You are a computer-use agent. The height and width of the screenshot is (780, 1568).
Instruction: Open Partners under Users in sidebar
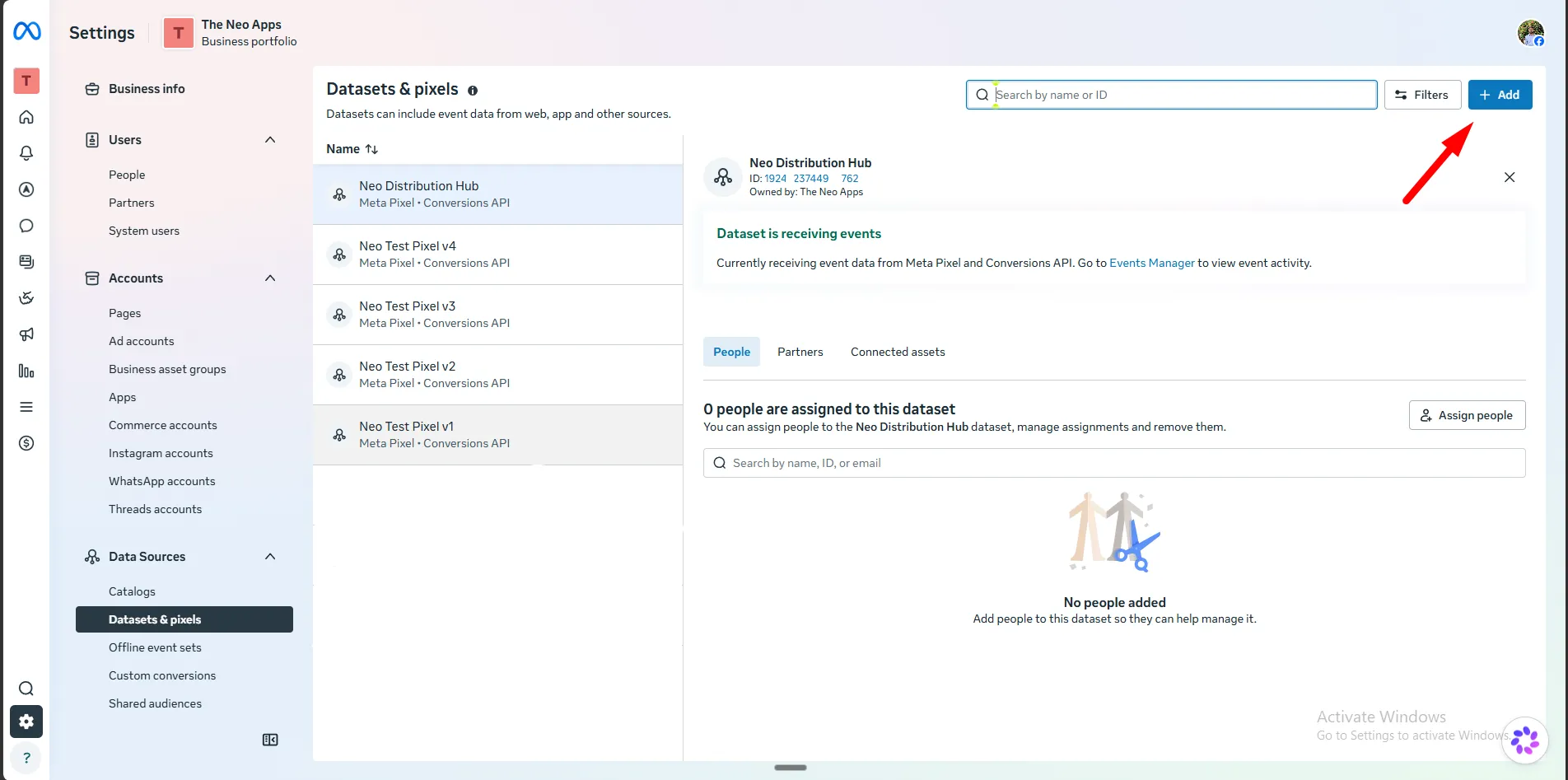[x=132, y=203]
